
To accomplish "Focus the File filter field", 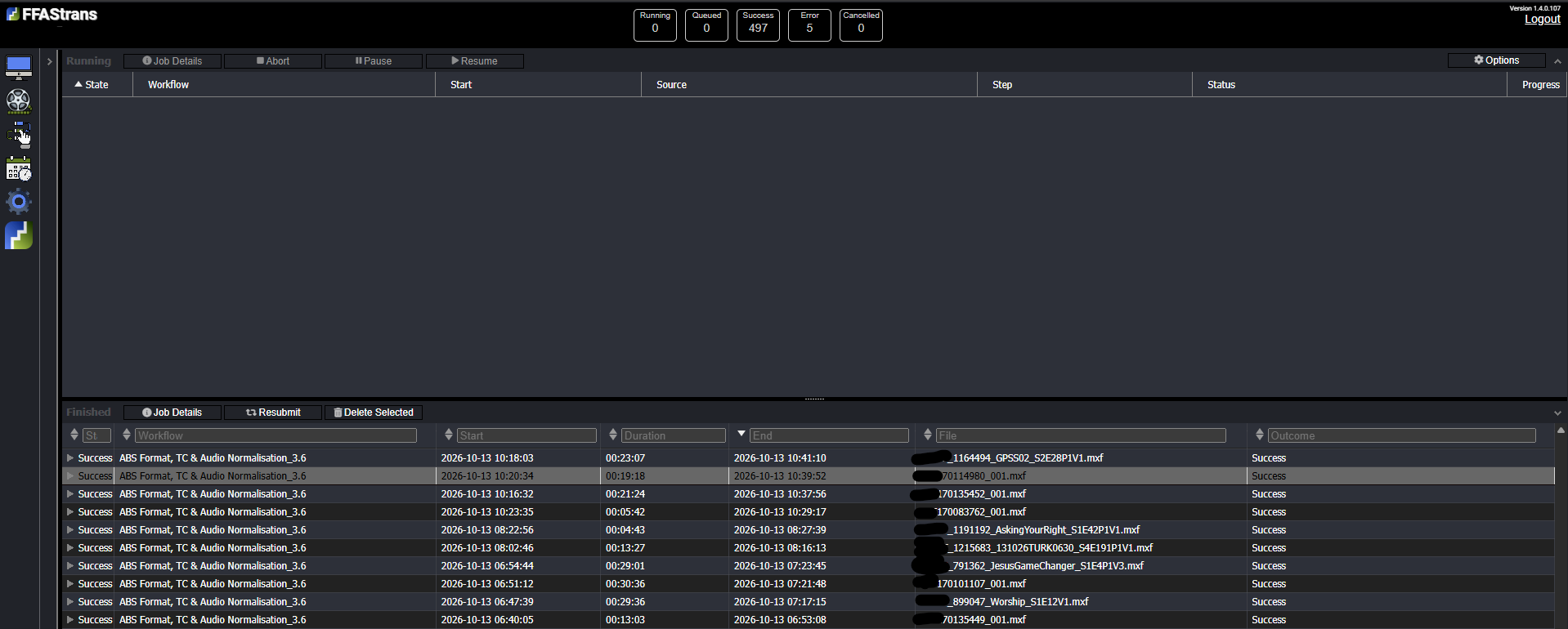I will pos(1081,436).
